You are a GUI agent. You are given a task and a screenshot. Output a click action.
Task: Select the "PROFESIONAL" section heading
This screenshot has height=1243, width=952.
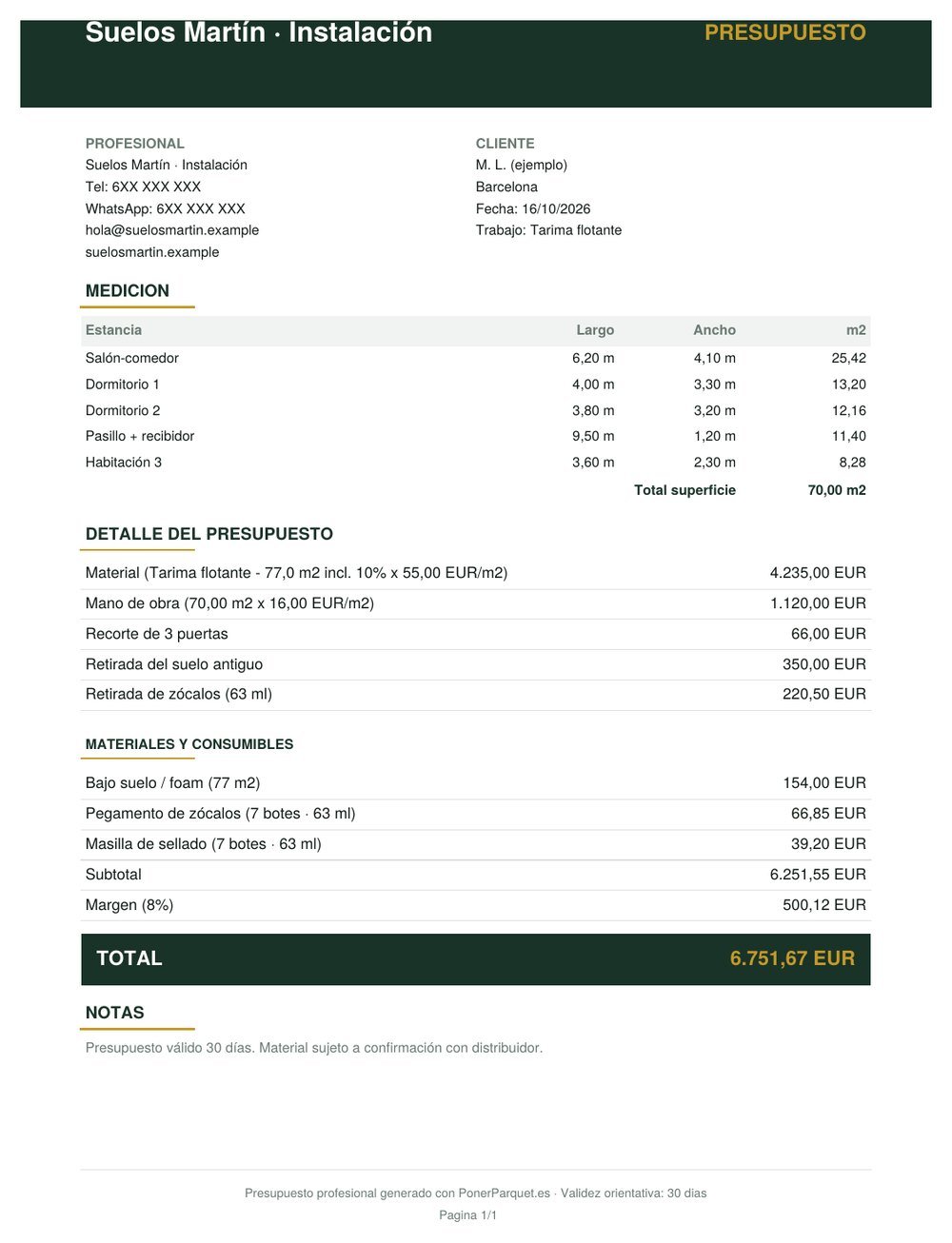pos(135,144)
